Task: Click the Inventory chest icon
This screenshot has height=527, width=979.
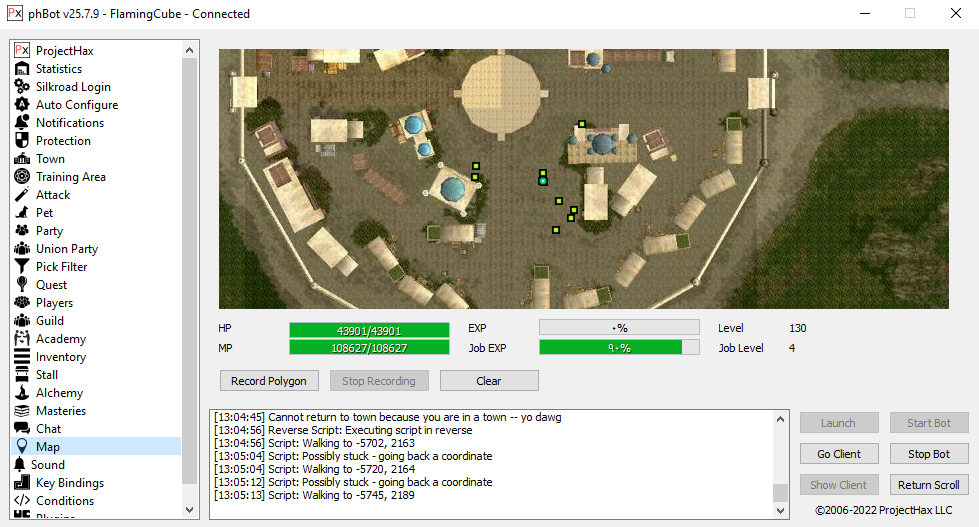Action: coord(21,357)
